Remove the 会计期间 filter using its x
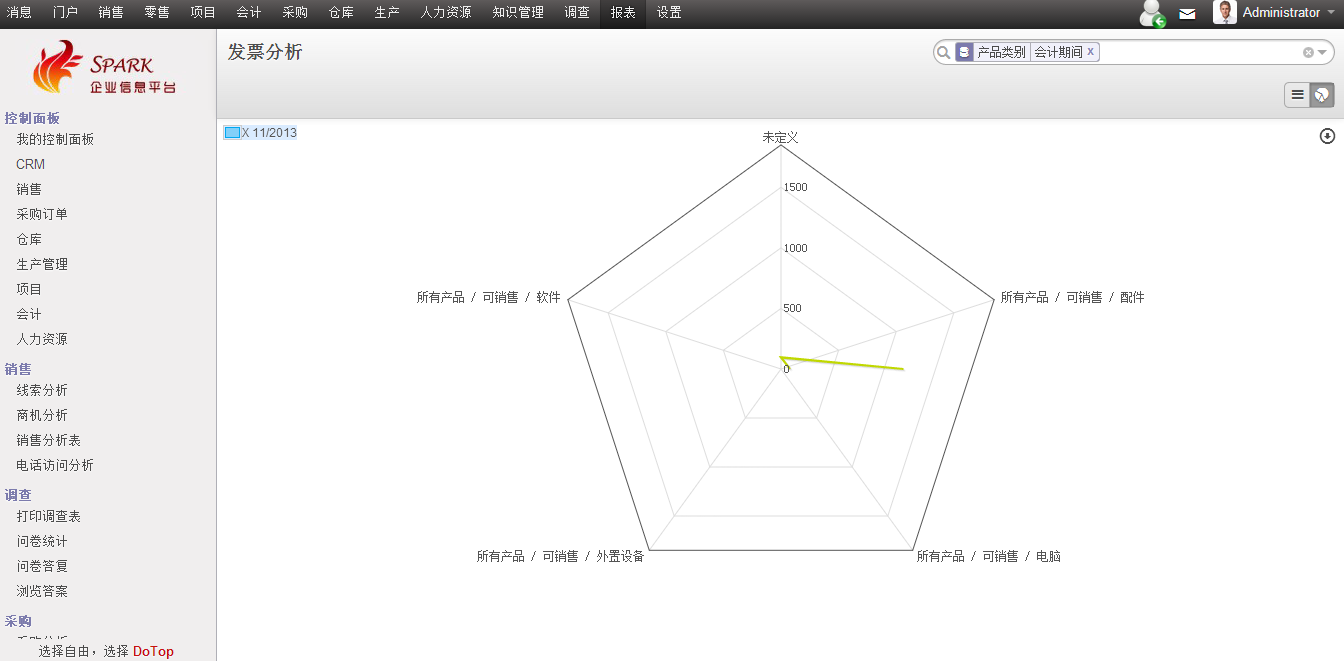The image size is (1344, 661). 1090,52
